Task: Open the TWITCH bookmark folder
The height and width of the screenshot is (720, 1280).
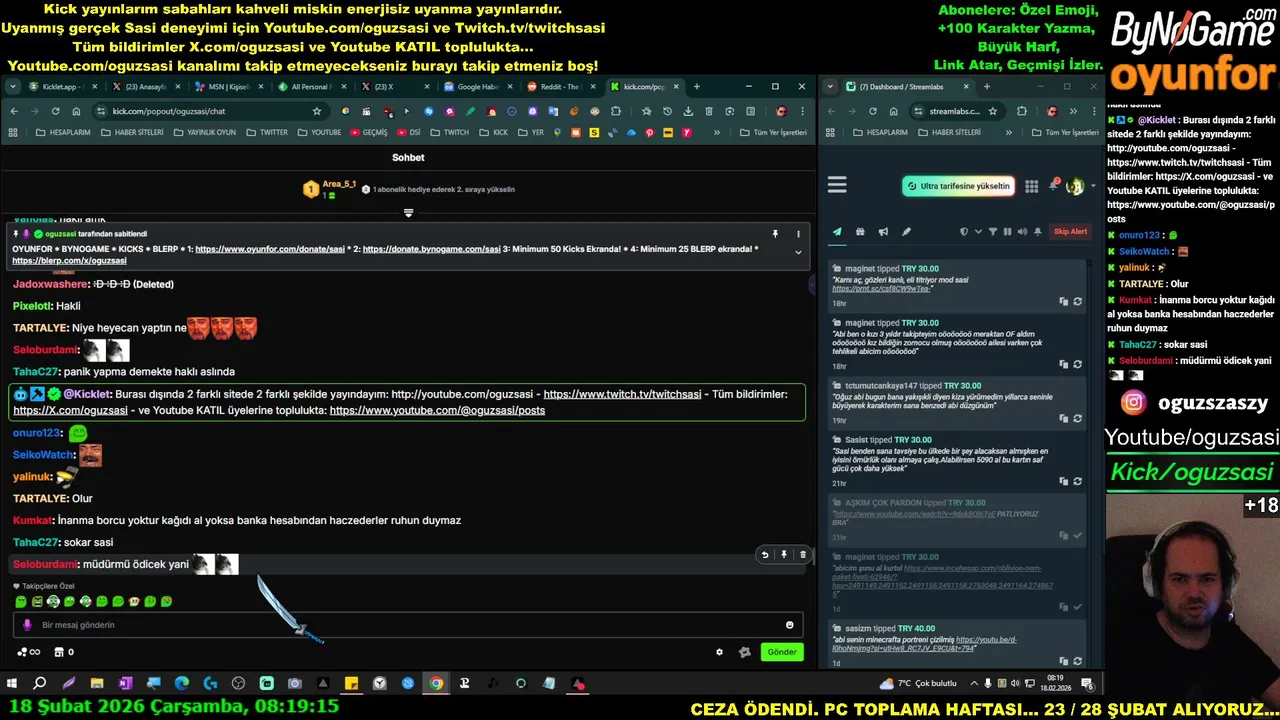Action: [x=449, y=132]
